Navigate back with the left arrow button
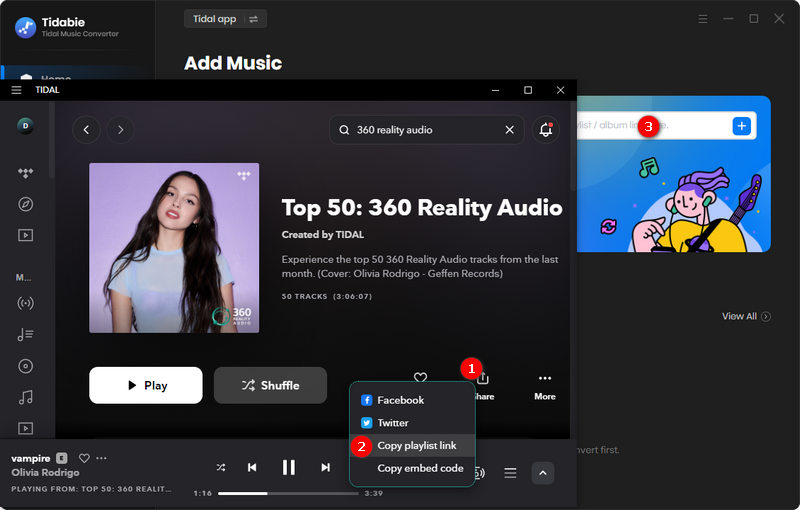 (86, 130)
